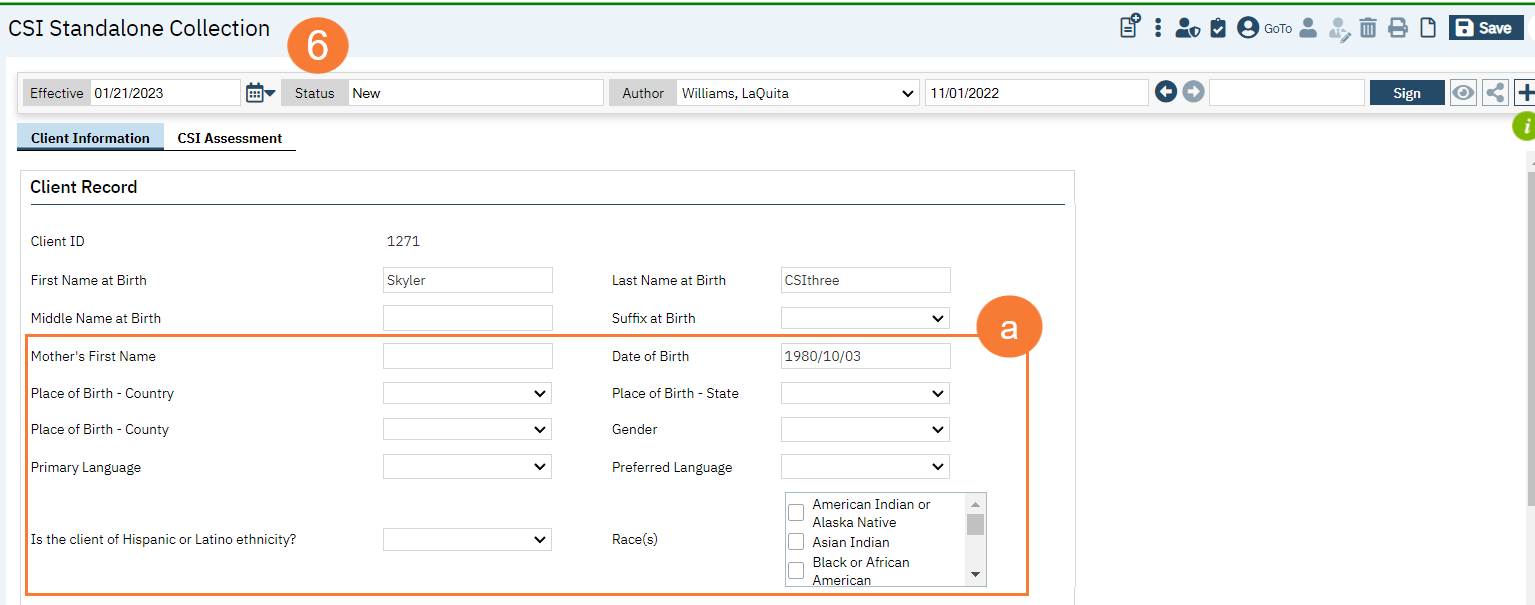Check American Indian or Alaska Native race

(x=796, y=513)
